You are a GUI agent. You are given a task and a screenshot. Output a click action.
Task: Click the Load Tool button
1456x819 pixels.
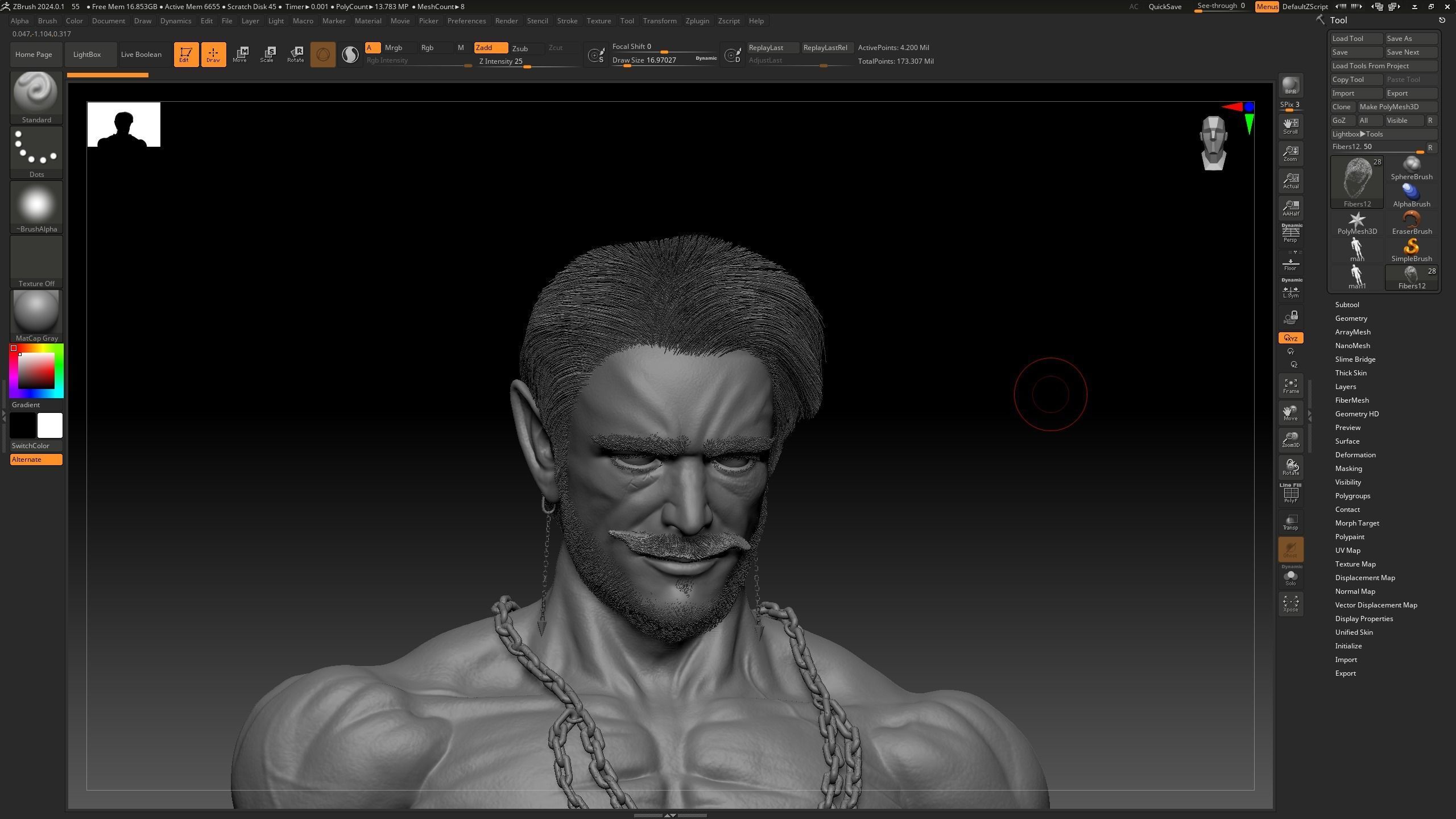point(1356,39)
